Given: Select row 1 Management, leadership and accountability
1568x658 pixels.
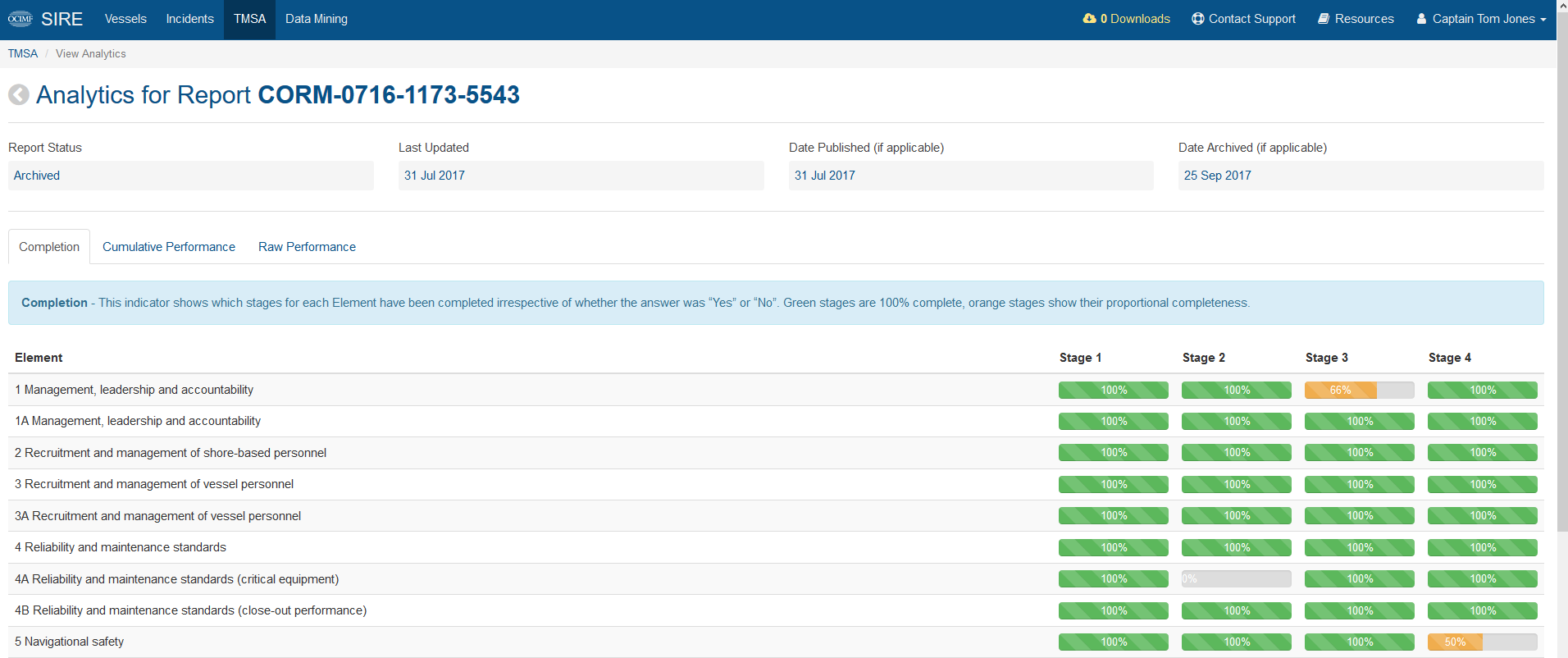Looking at the screenshot, I should (776, 391).
